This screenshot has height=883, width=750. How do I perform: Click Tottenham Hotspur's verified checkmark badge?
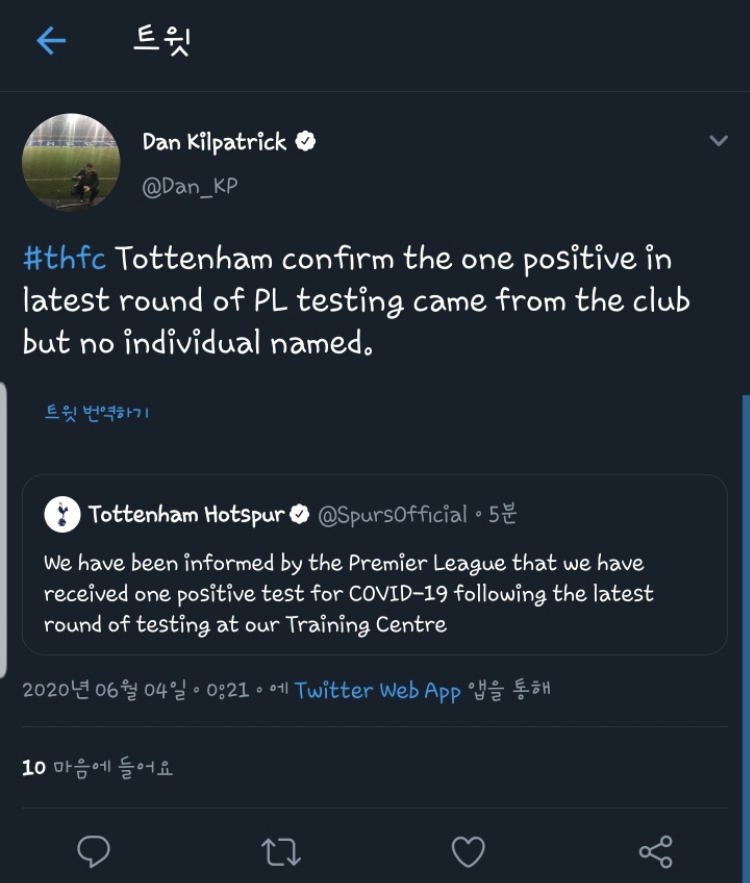click(x=299, y=515)
